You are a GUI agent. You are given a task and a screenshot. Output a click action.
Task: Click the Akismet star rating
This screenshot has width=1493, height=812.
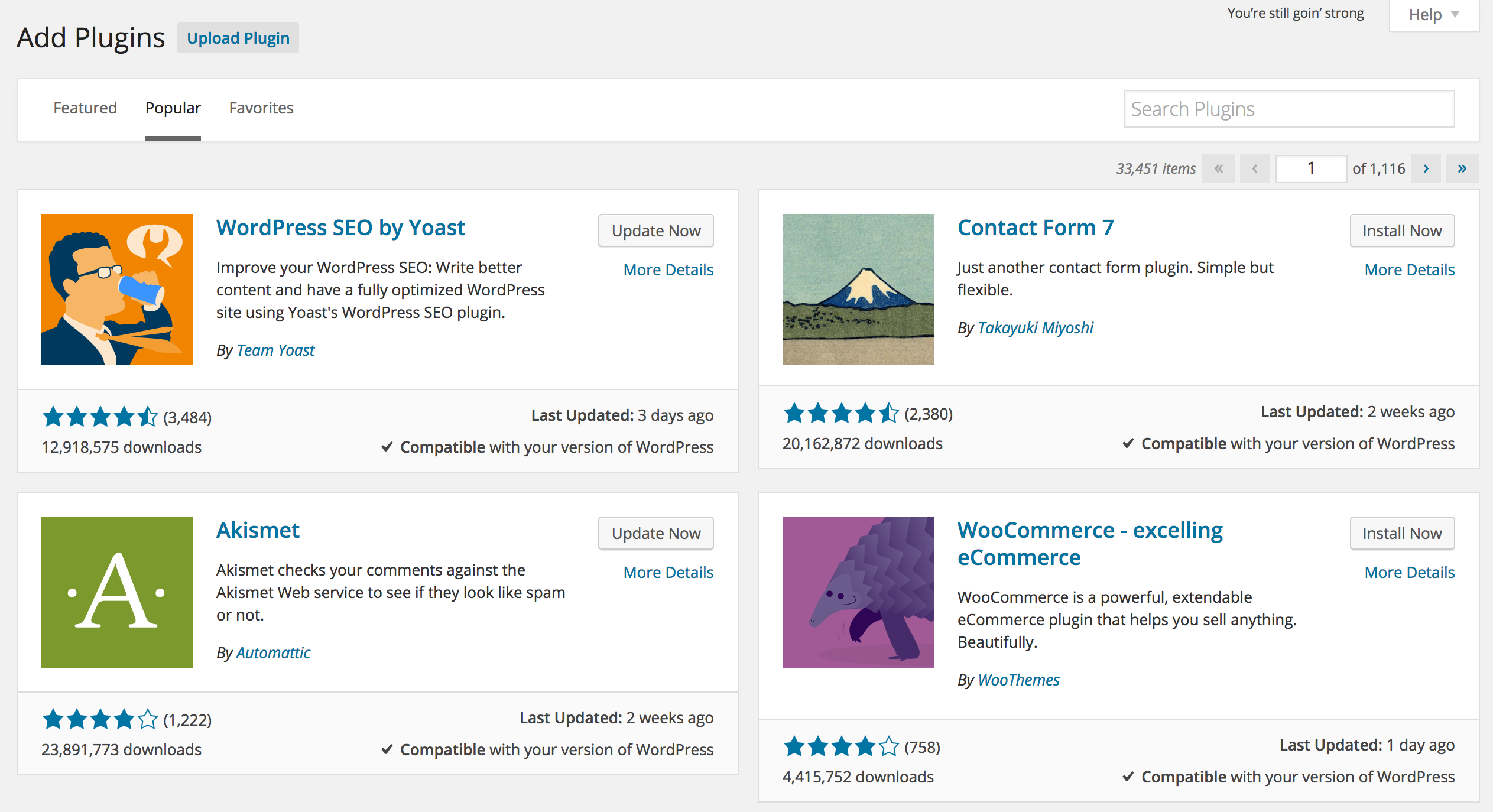coord(100,719)
